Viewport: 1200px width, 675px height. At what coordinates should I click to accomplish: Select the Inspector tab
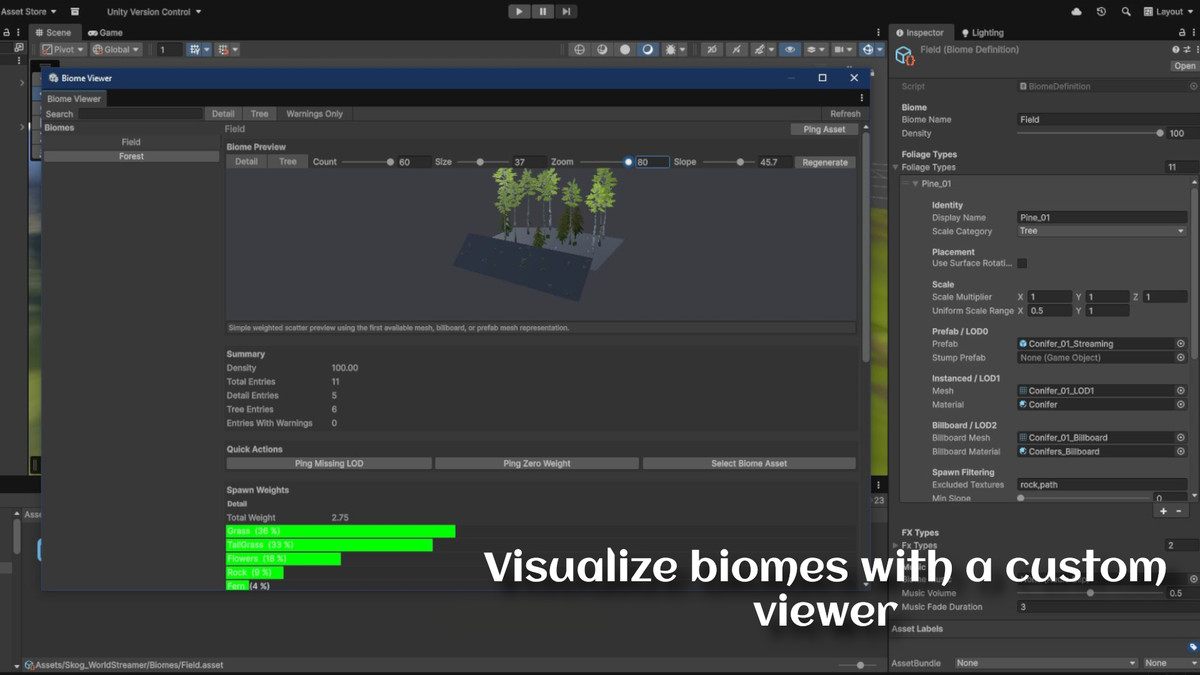[919, 32]
